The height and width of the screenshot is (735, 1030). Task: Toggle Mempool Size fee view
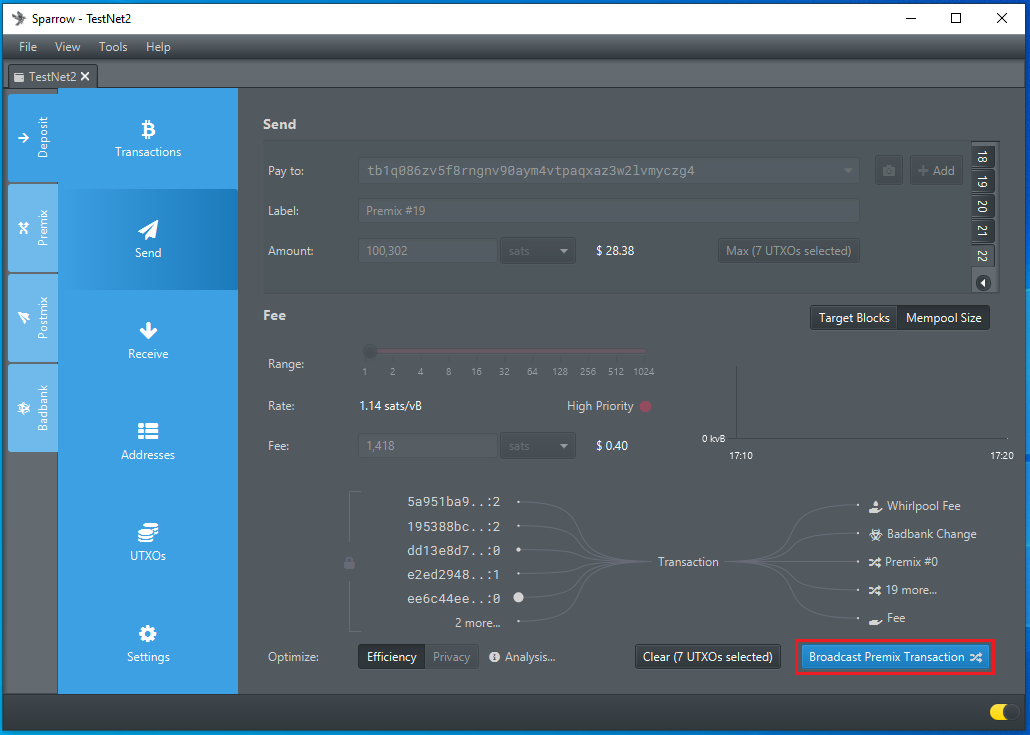pos(943,318)
